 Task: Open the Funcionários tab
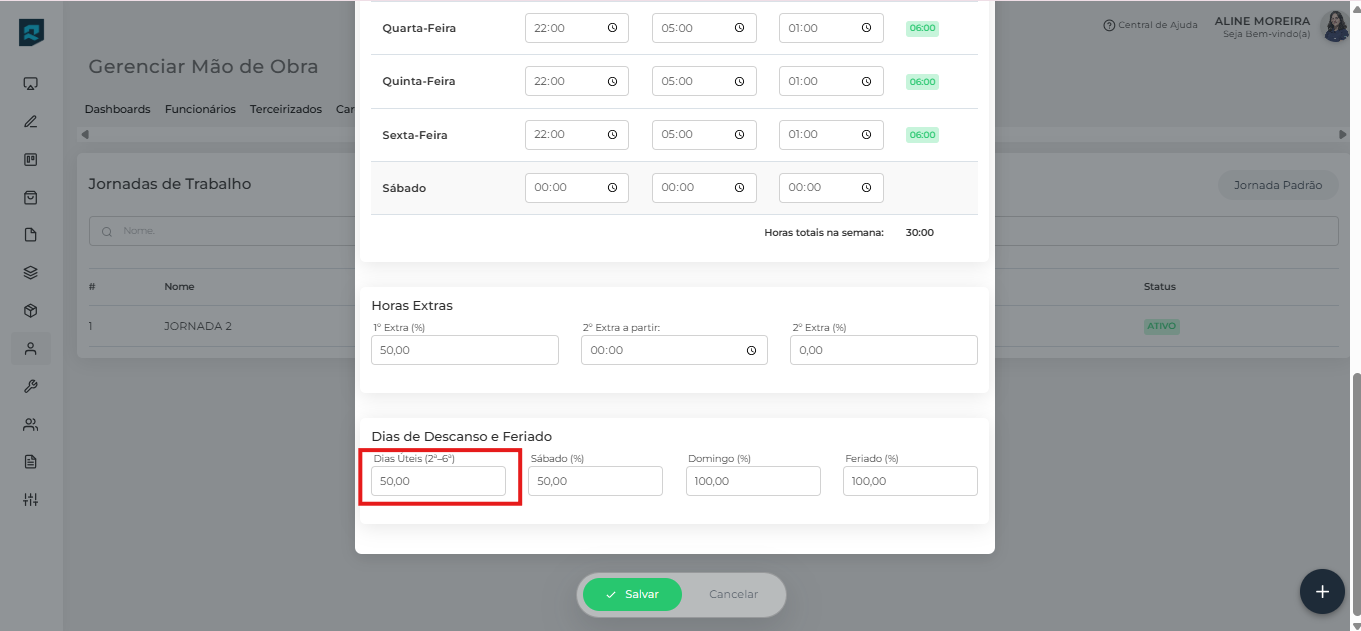click(x=200, y=109)
